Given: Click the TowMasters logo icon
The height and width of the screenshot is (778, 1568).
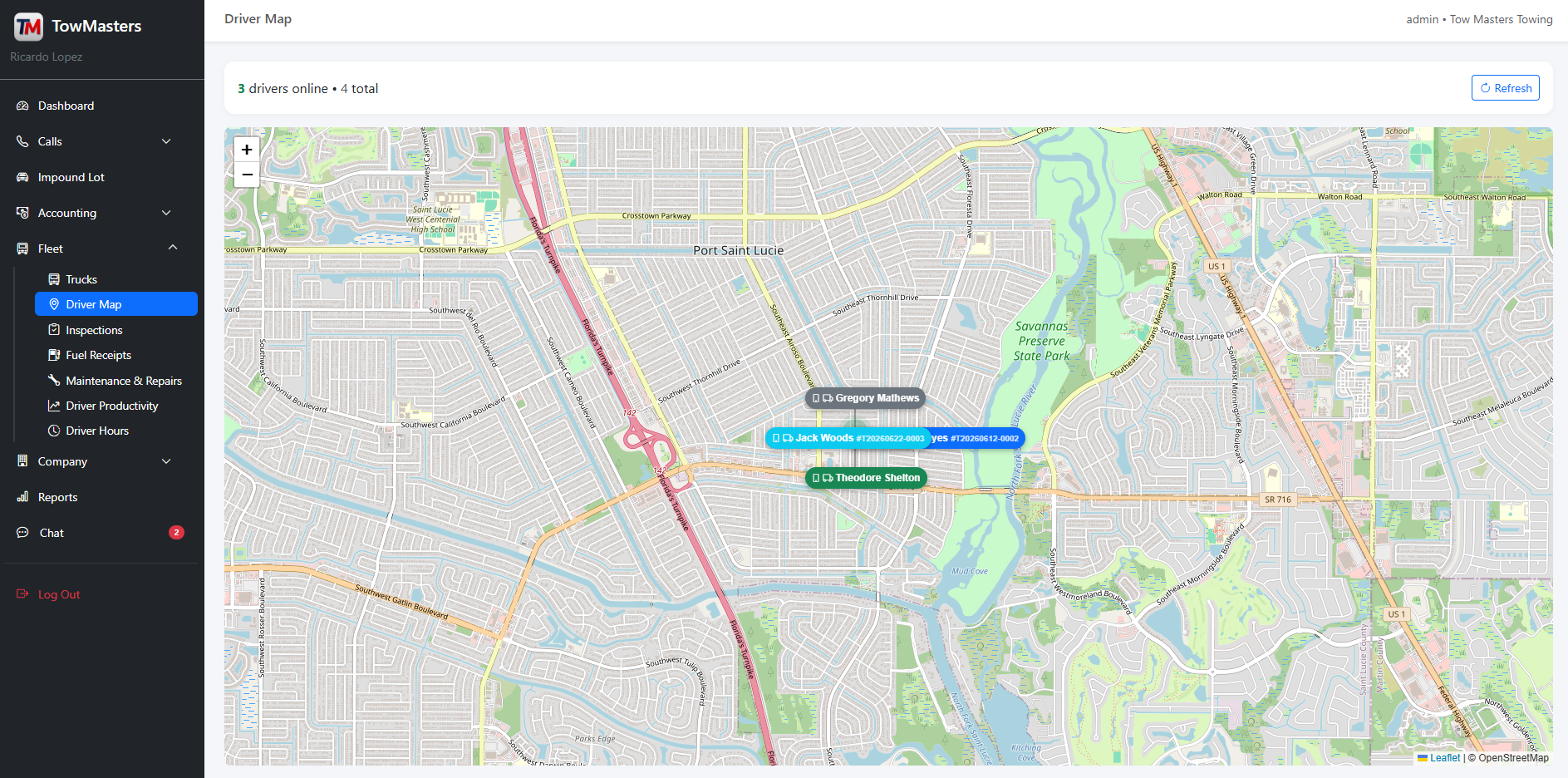Looking at the screenshot, I should pyautogui.click(x=28, y=27).
